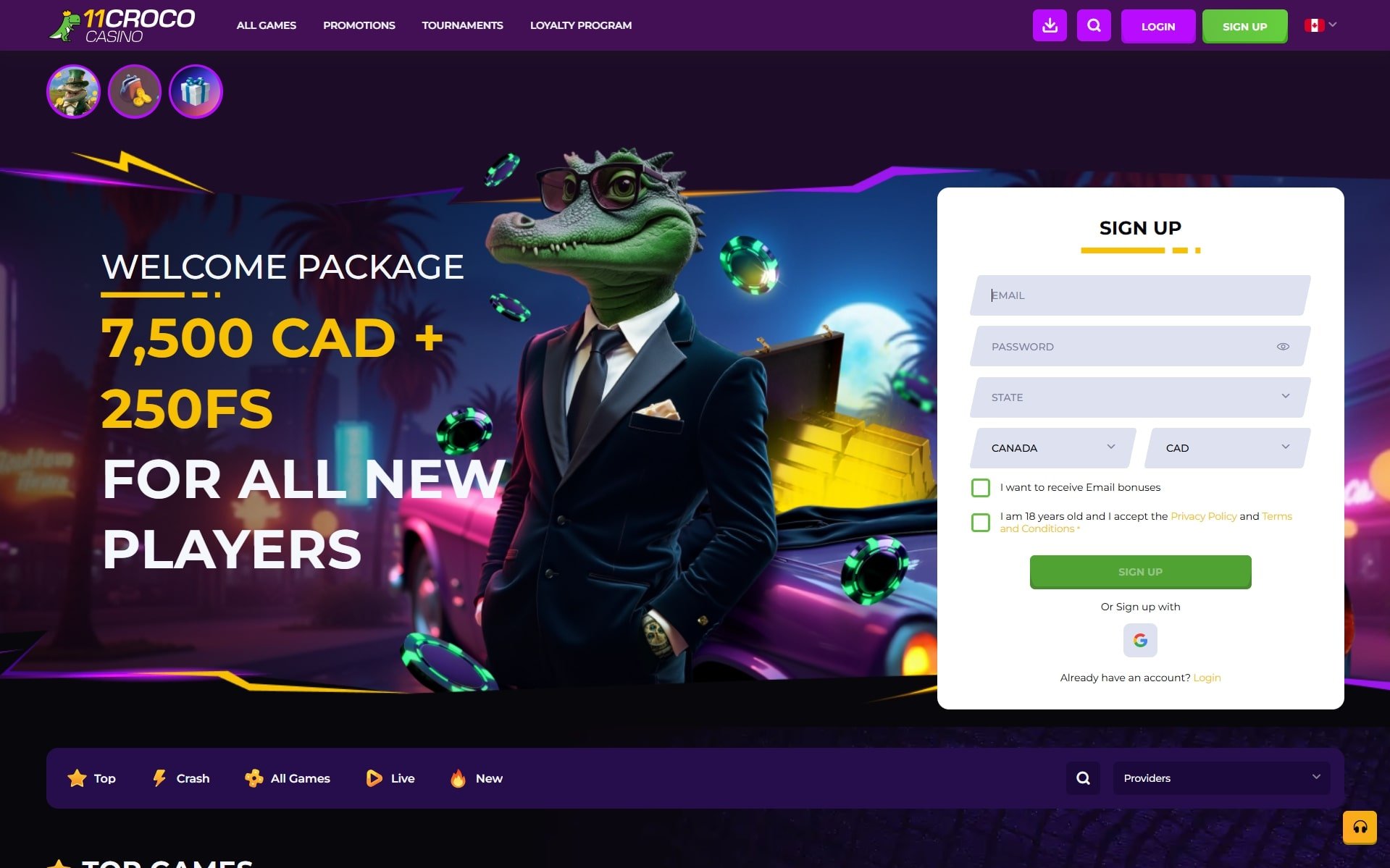Click the download app icon button

1050,25
